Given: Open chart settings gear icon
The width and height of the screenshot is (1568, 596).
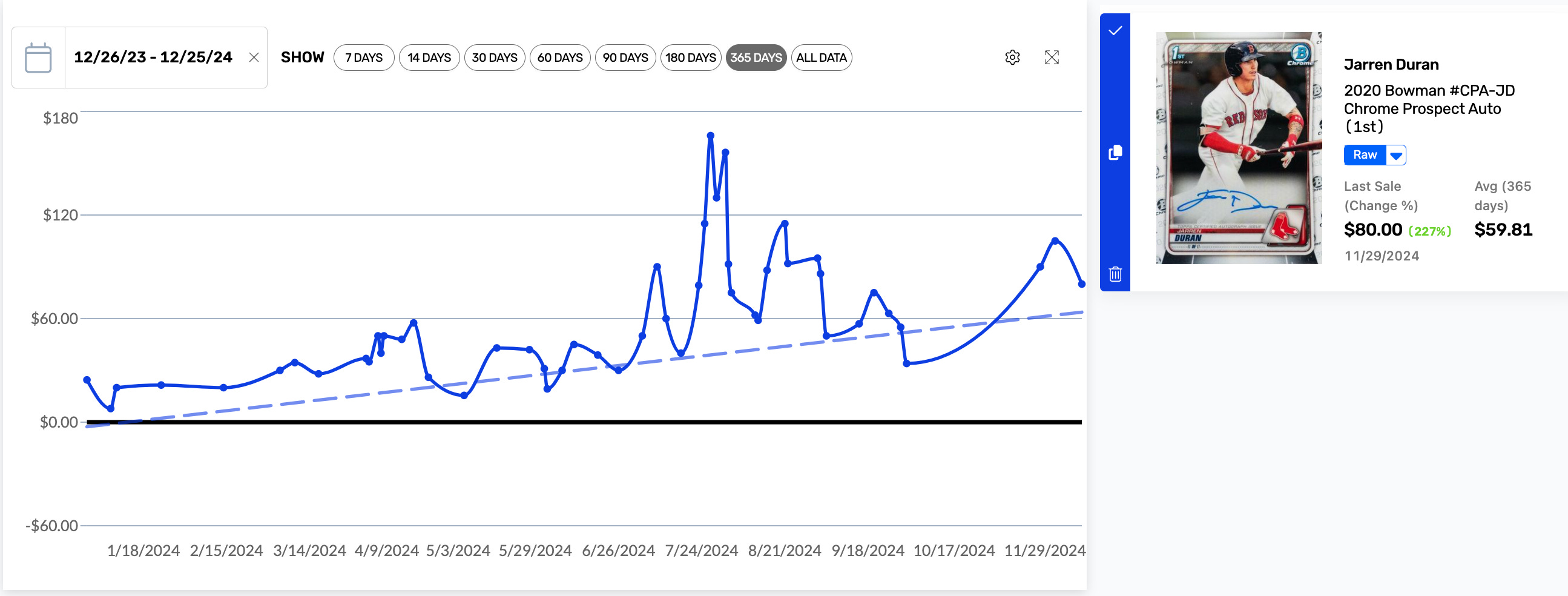Looking at the screenshot, I should point(1012,57).
